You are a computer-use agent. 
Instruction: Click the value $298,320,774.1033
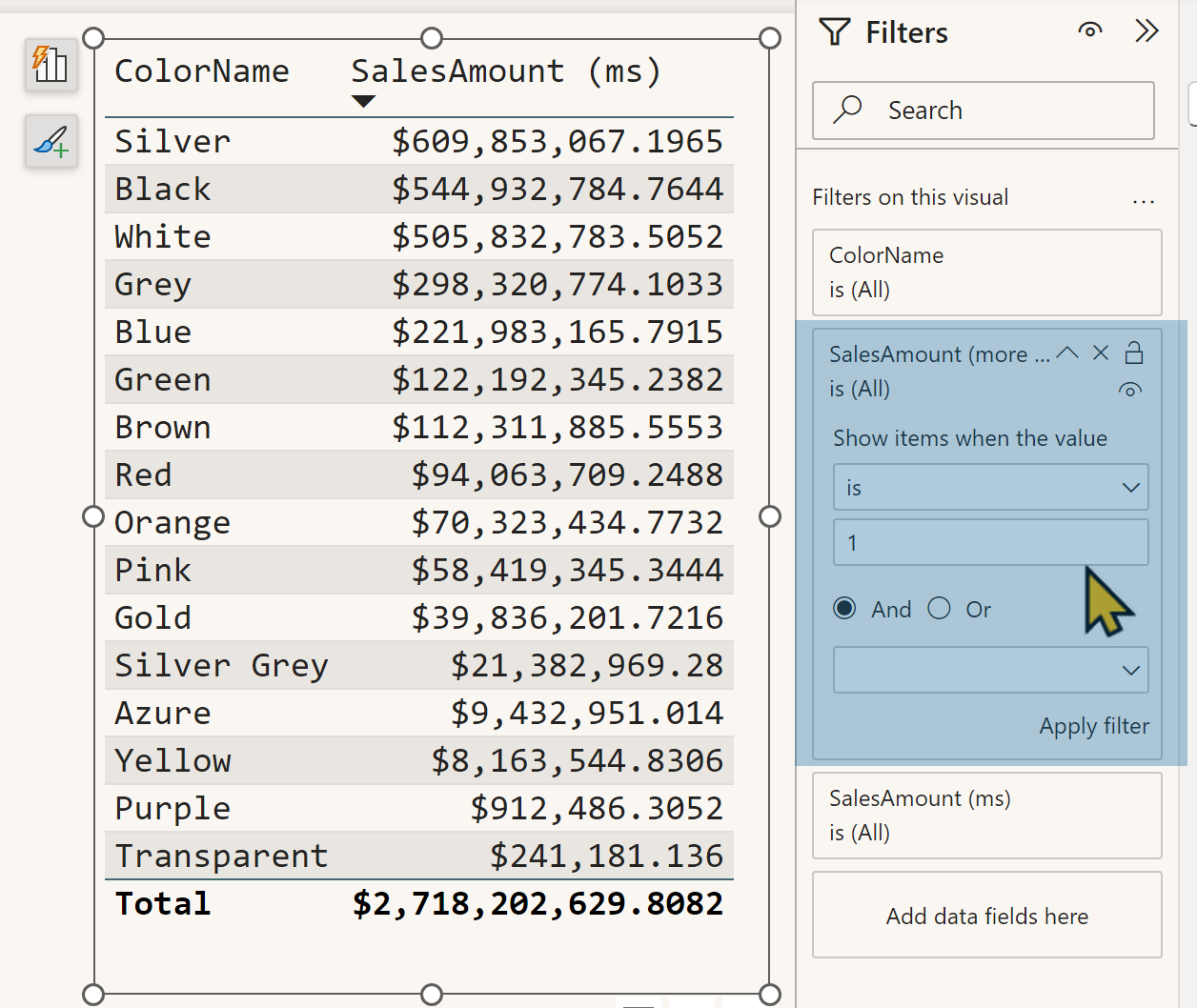pos(558,284)
